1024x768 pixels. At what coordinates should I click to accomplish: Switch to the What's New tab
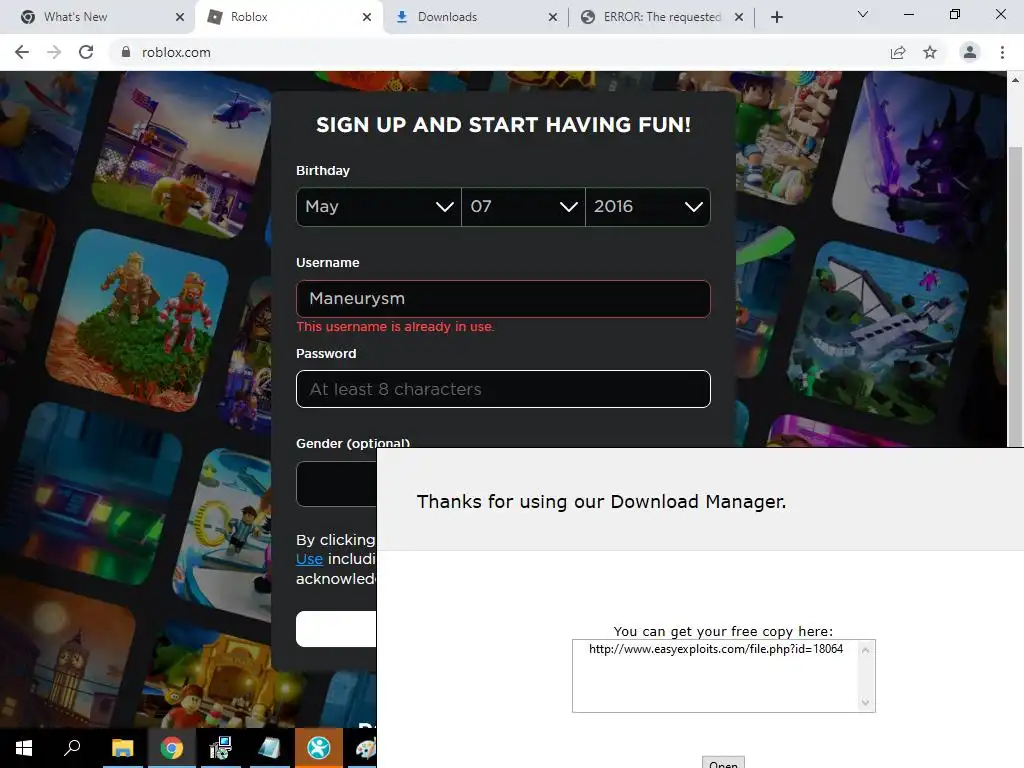pyautogui.click(x=98, y=17)
